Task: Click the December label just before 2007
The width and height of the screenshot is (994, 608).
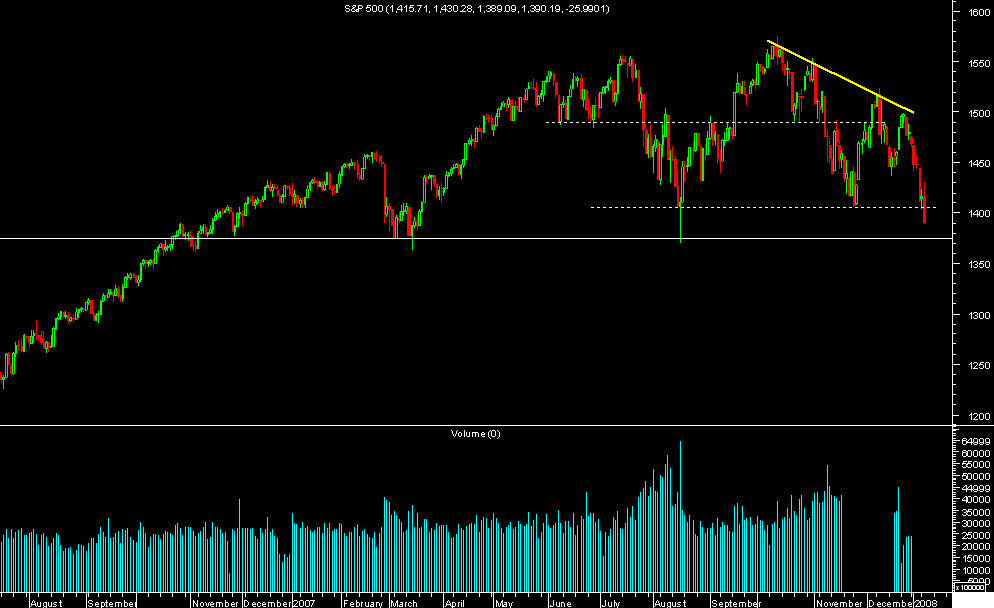Action: [x=268, y=603]
